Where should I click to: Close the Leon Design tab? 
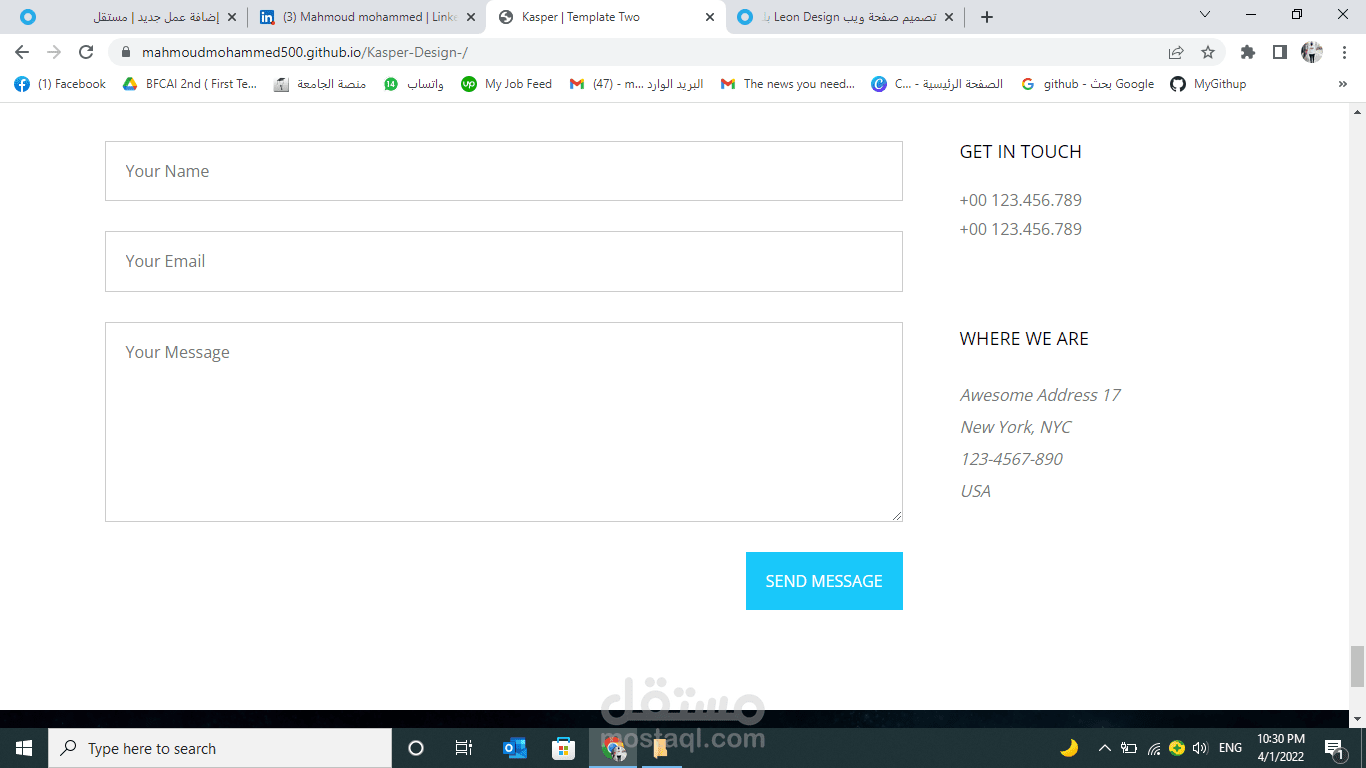tap(949, 17)
